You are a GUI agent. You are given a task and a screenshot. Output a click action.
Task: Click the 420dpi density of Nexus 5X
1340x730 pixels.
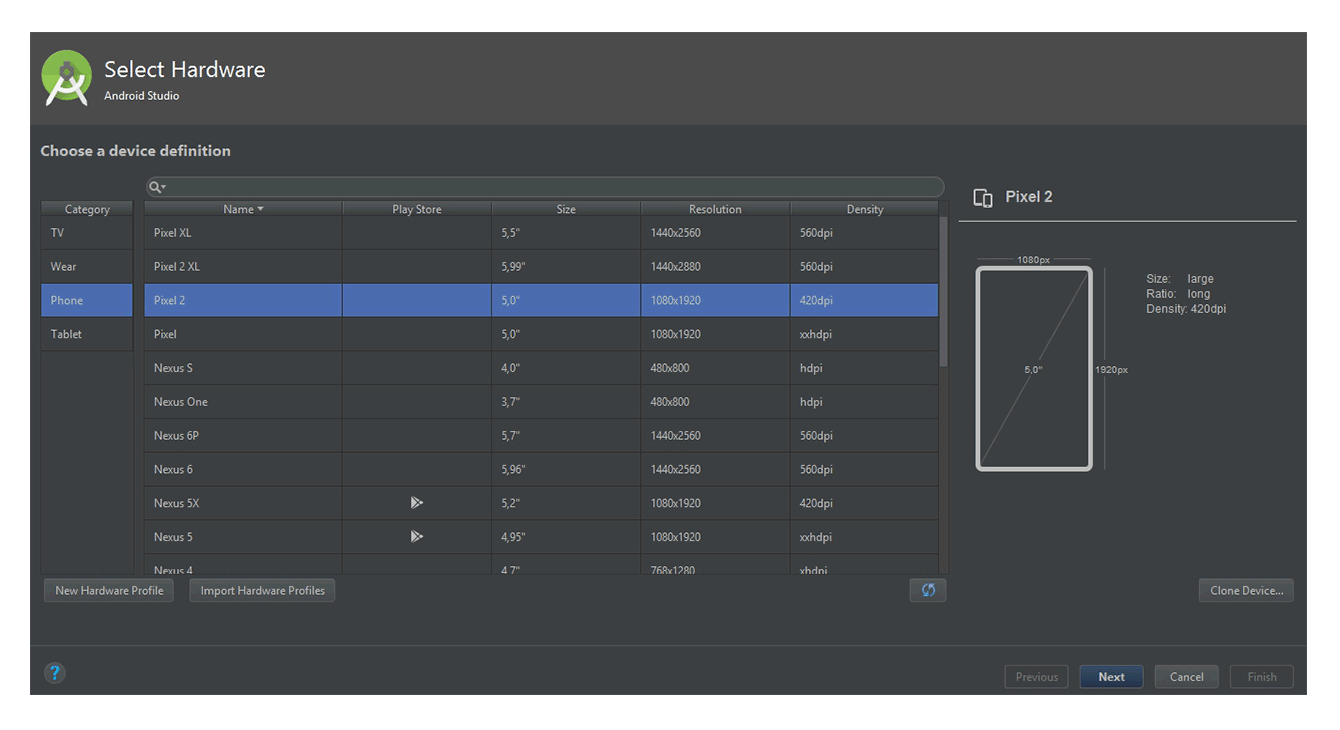click(864, 503)
